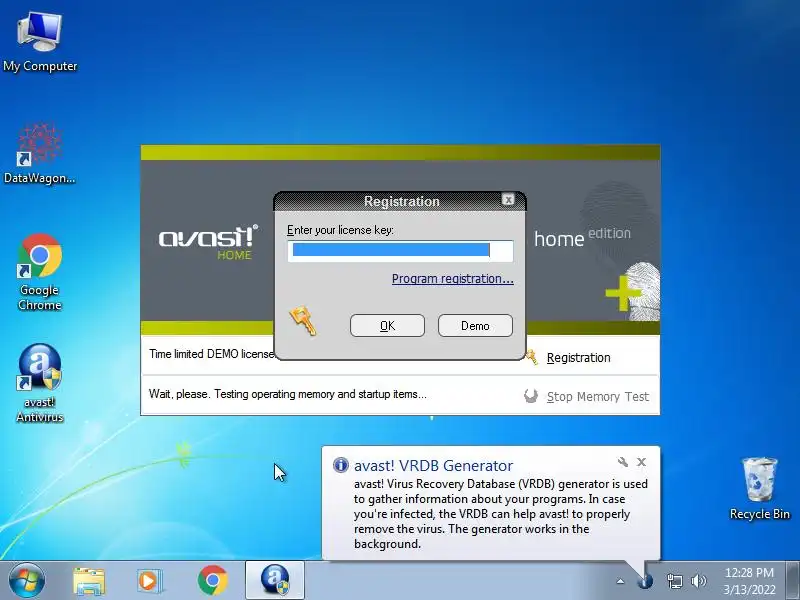Click inside the license key field

click(x=400, y=251)
